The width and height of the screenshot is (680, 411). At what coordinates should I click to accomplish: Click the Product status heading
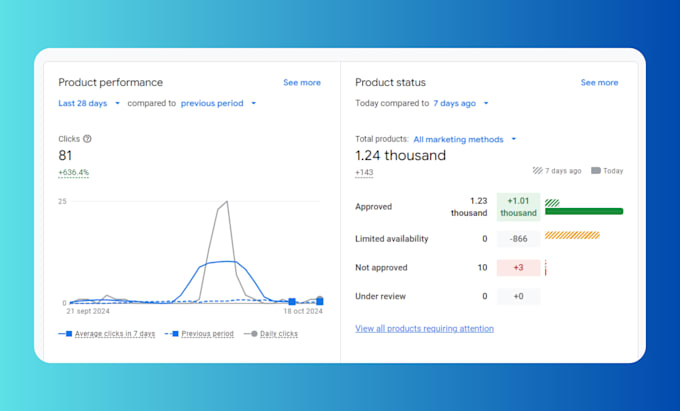(390, 82)
